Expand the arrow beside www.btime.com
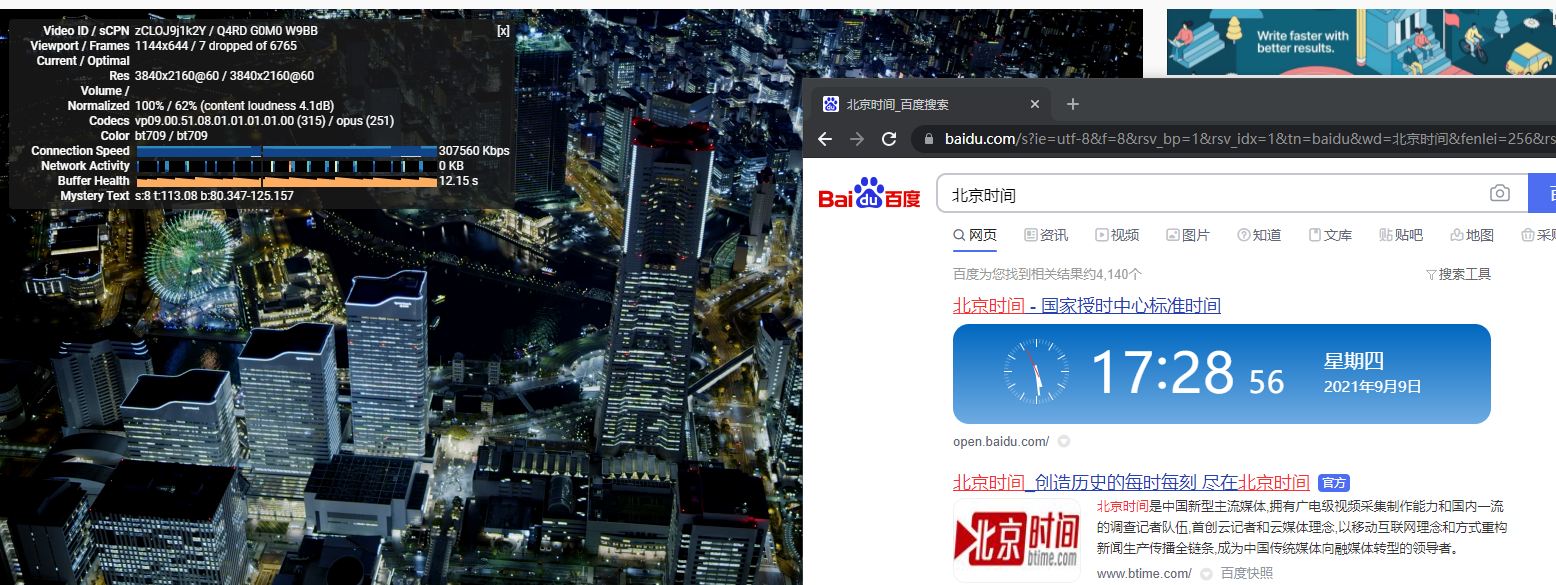 [1206, 574]
